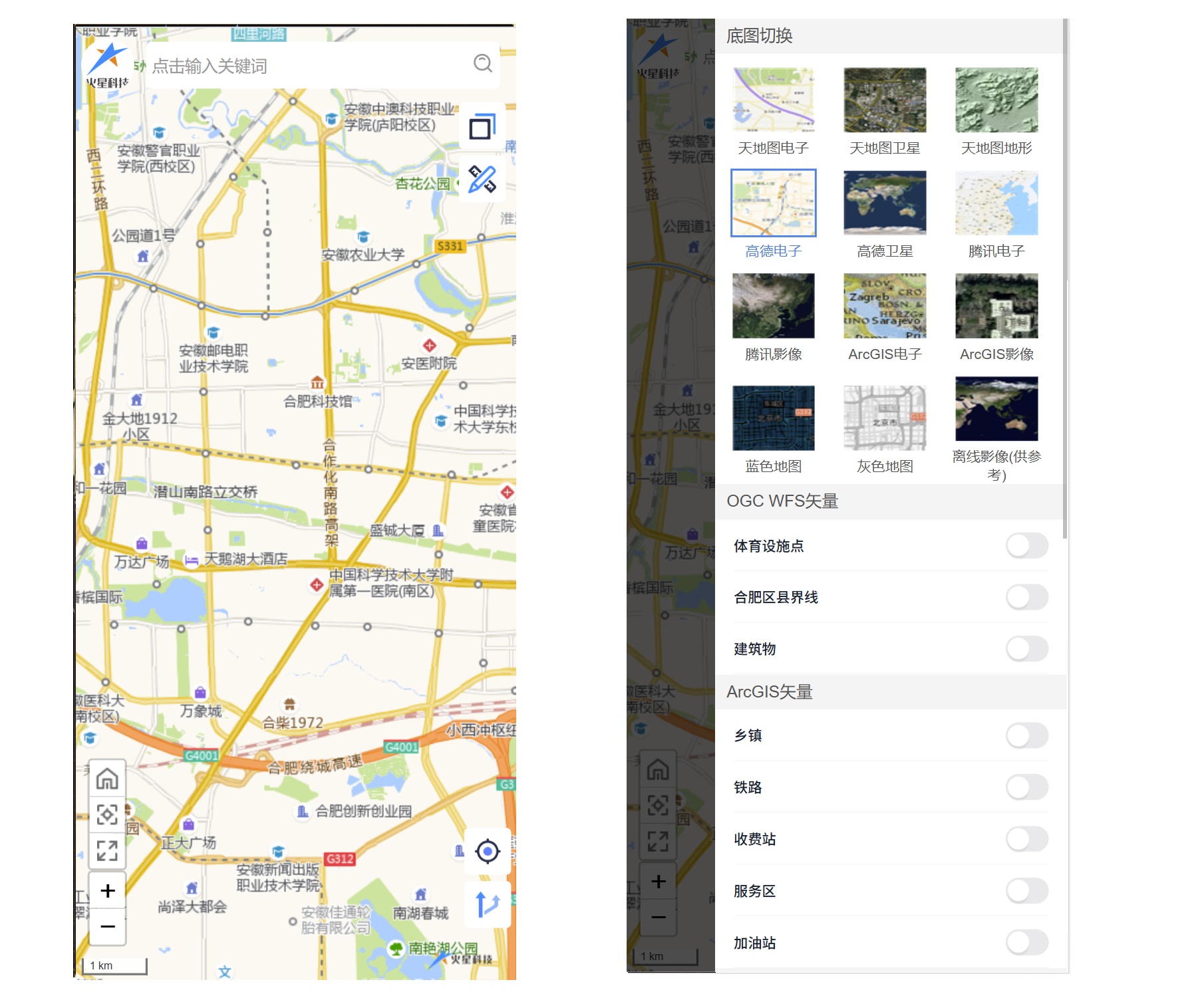Image resolution: width=1204 pixels, height=996 pixels.
Task: Click the S331 road shield
Action: (450, 246)
